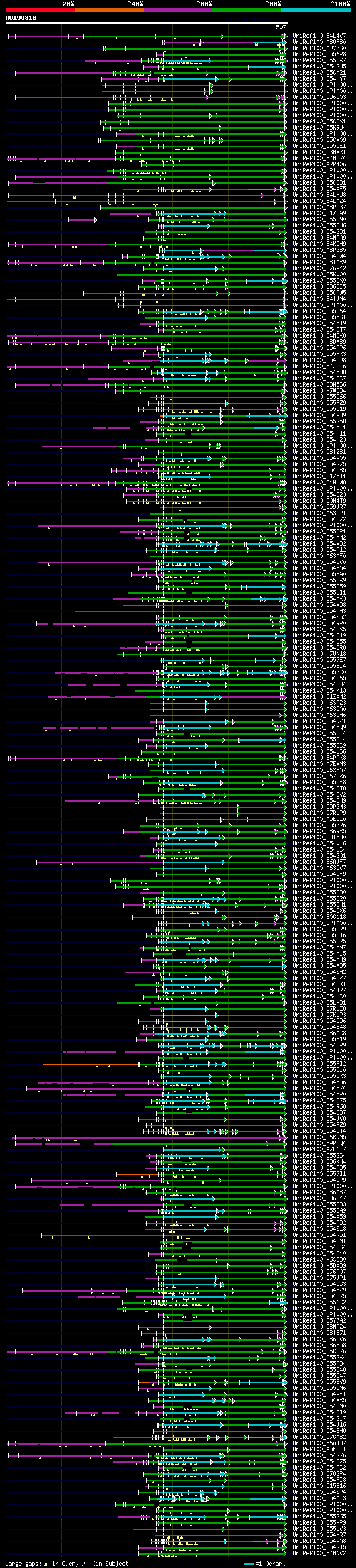
Task: Select hit label UniRef100_Q552X0
Action: (319, 280)
